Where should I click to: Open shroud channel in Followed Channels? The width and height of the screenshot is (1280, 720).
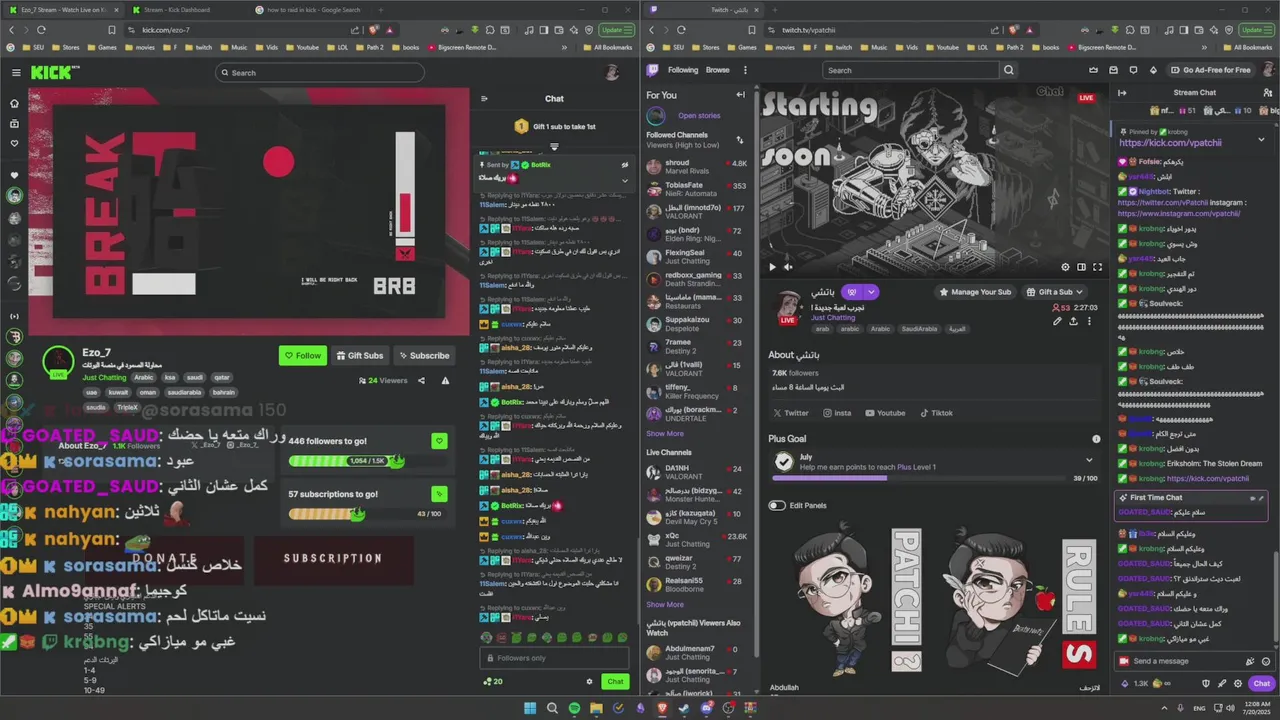(696, 167)
